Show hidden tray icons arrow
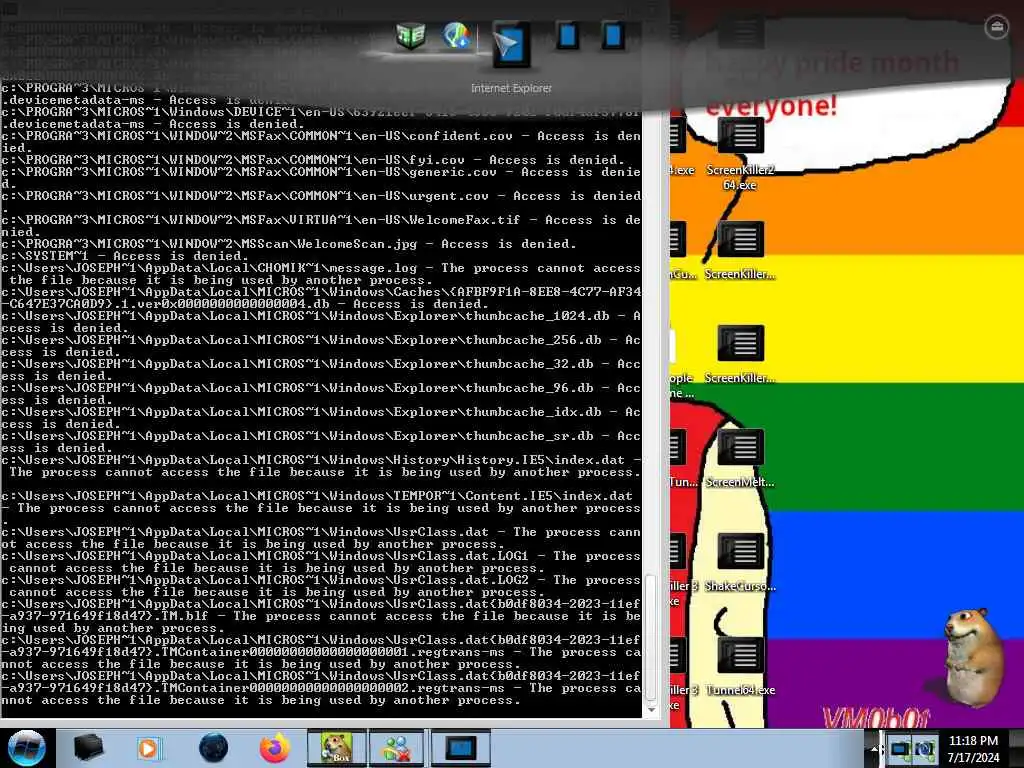The width and height of the screenshot is (1024, 768). coord(874,749)
